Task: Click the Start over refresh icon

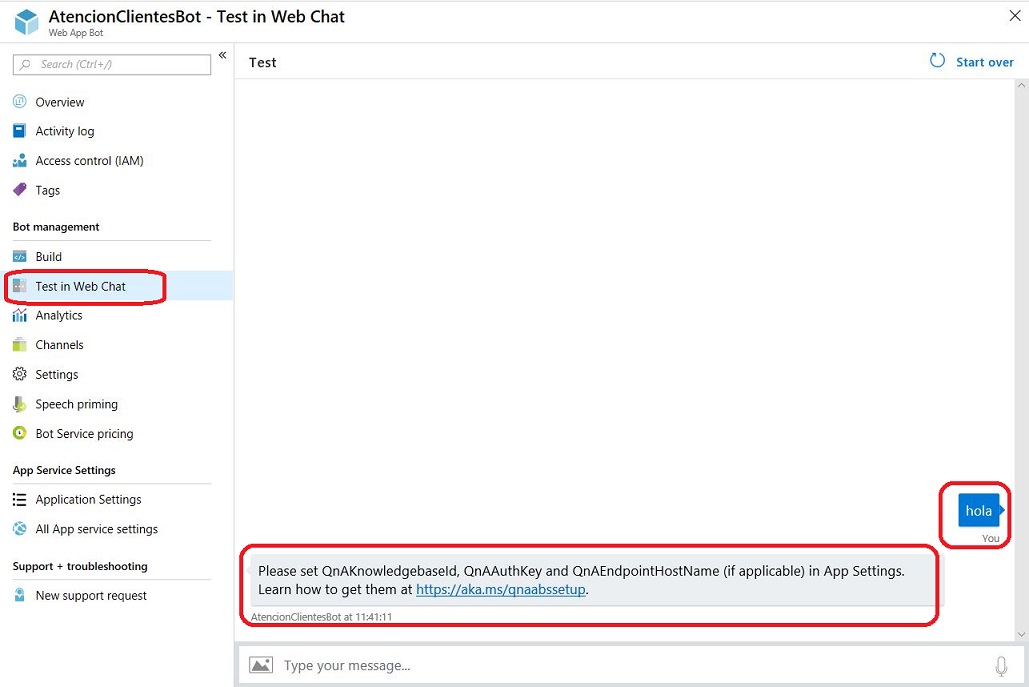Action: (x=937, y=61)
